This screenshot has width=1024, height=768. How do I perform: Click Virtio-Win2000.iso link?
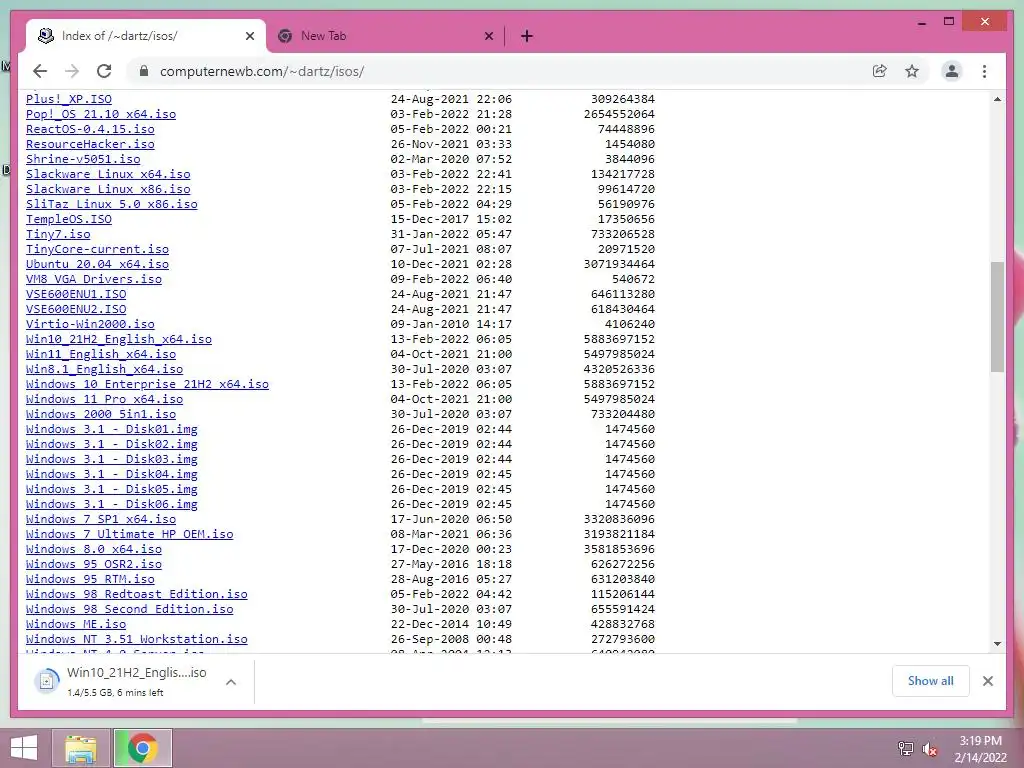(90, 325)
